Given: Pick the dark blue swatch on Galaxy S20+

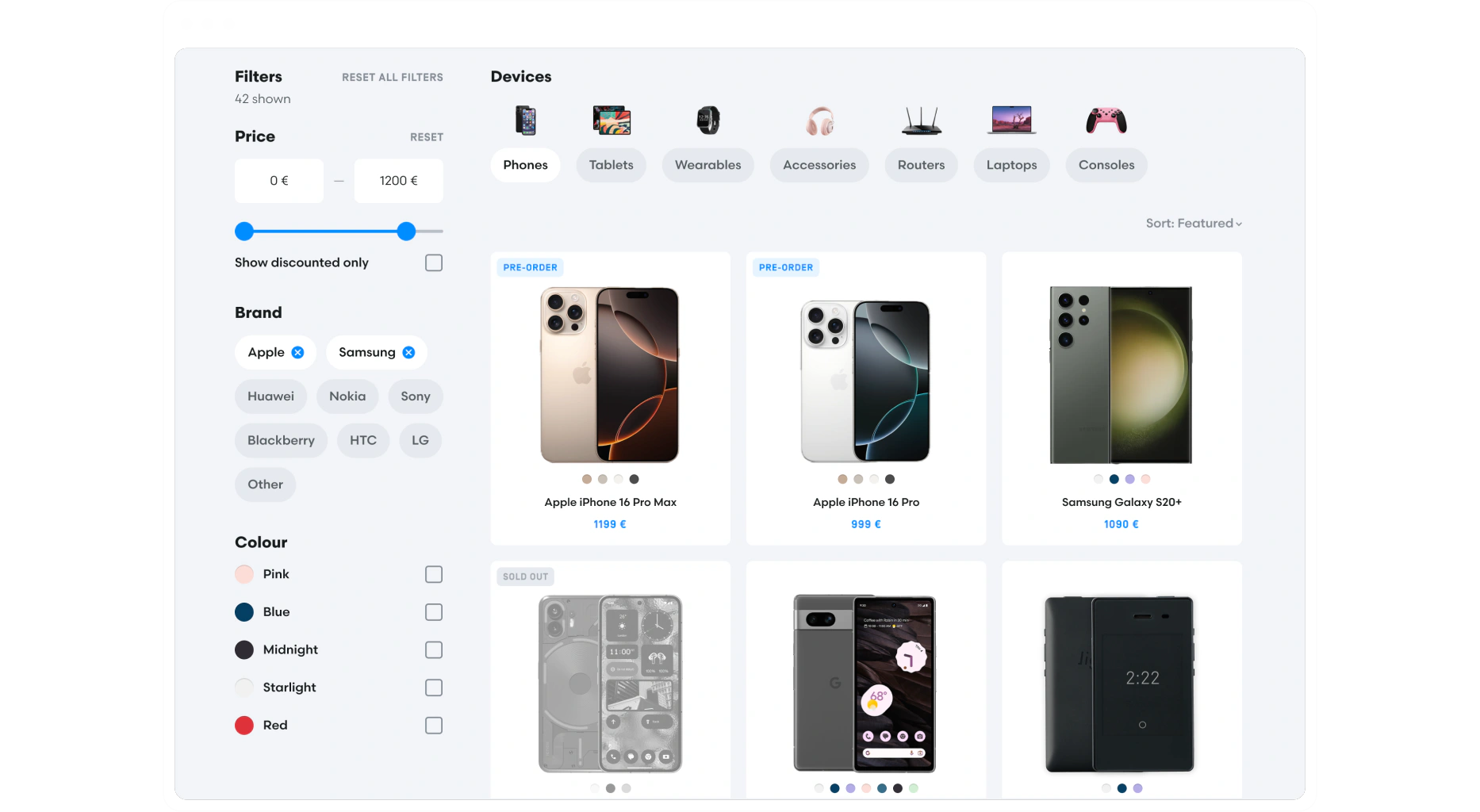Looking at the screenshot, I should click(x=1114, y=479).
